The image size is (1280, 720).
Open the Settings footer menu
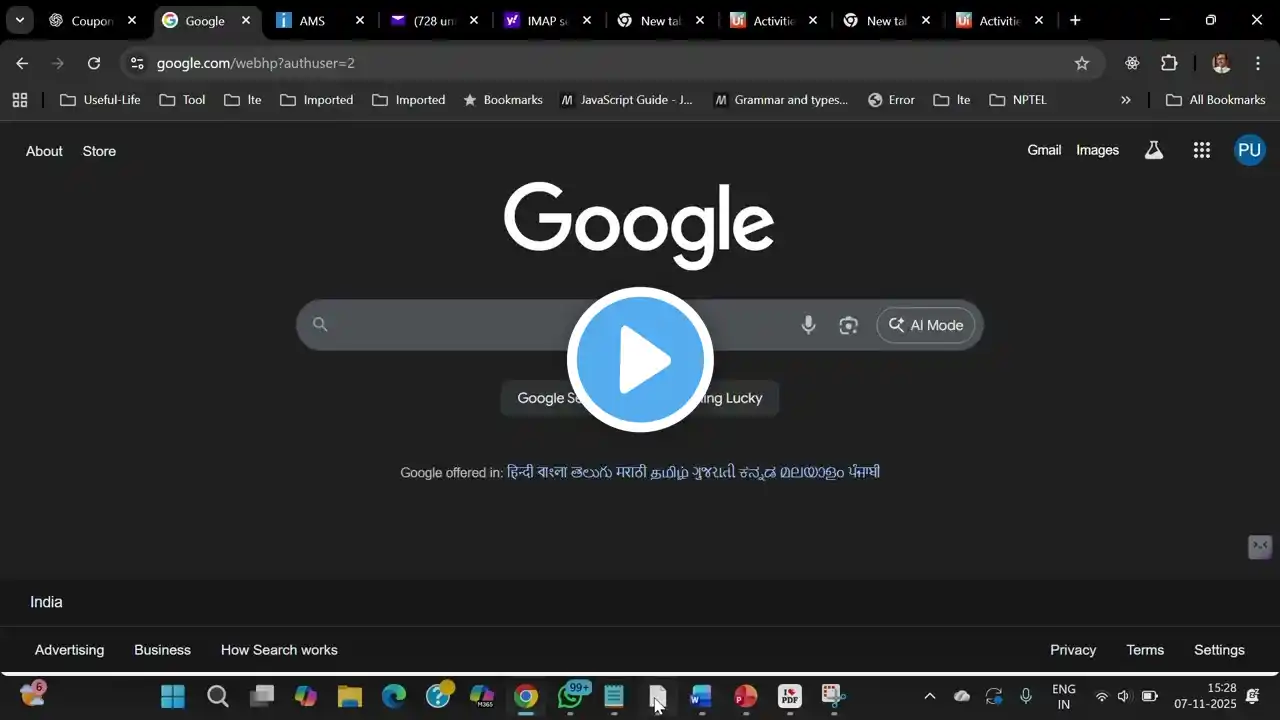coord(1219,650)
